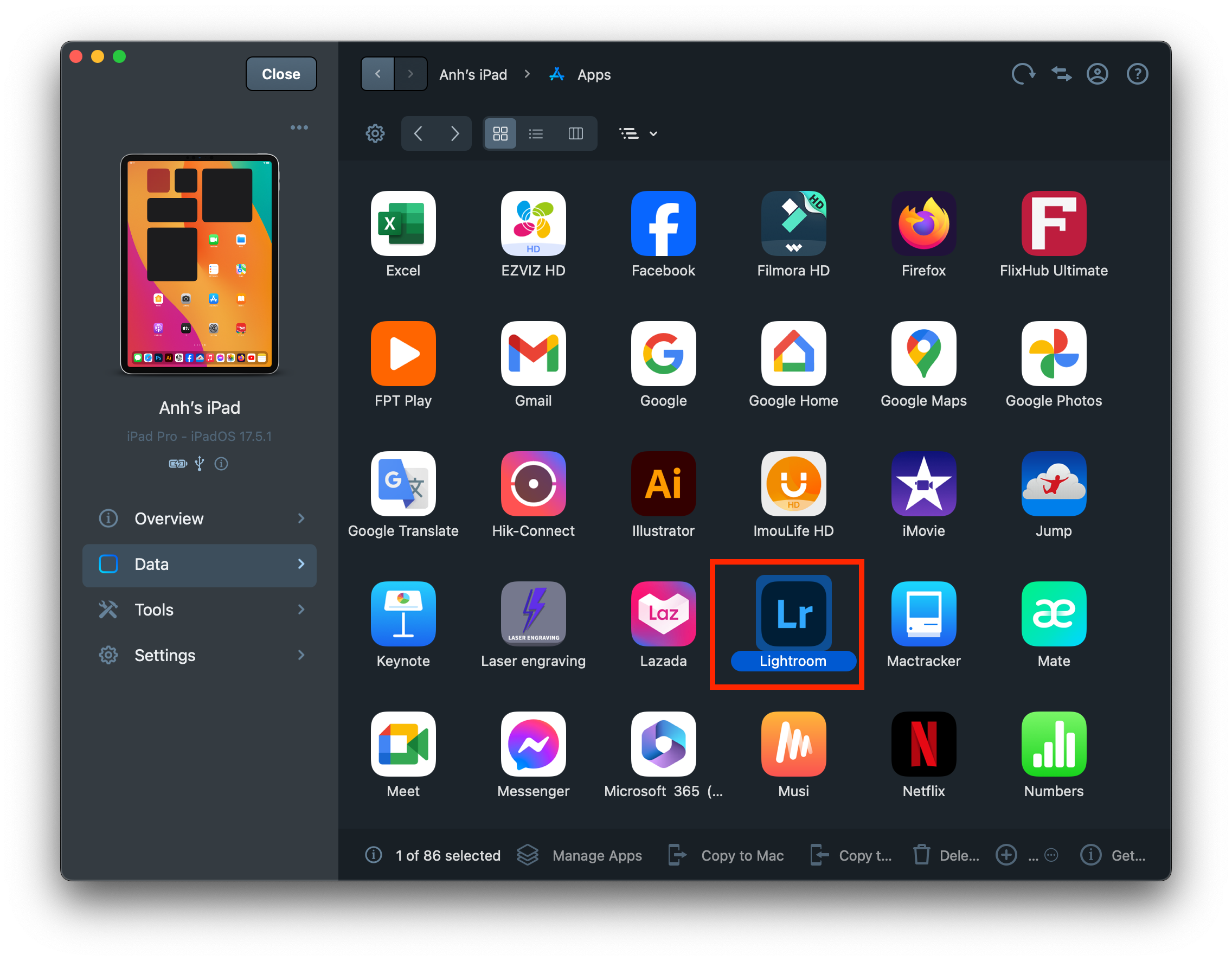Enable grid view mode
This screenshot has height=961, width=1232.
[x=500, y=133]
